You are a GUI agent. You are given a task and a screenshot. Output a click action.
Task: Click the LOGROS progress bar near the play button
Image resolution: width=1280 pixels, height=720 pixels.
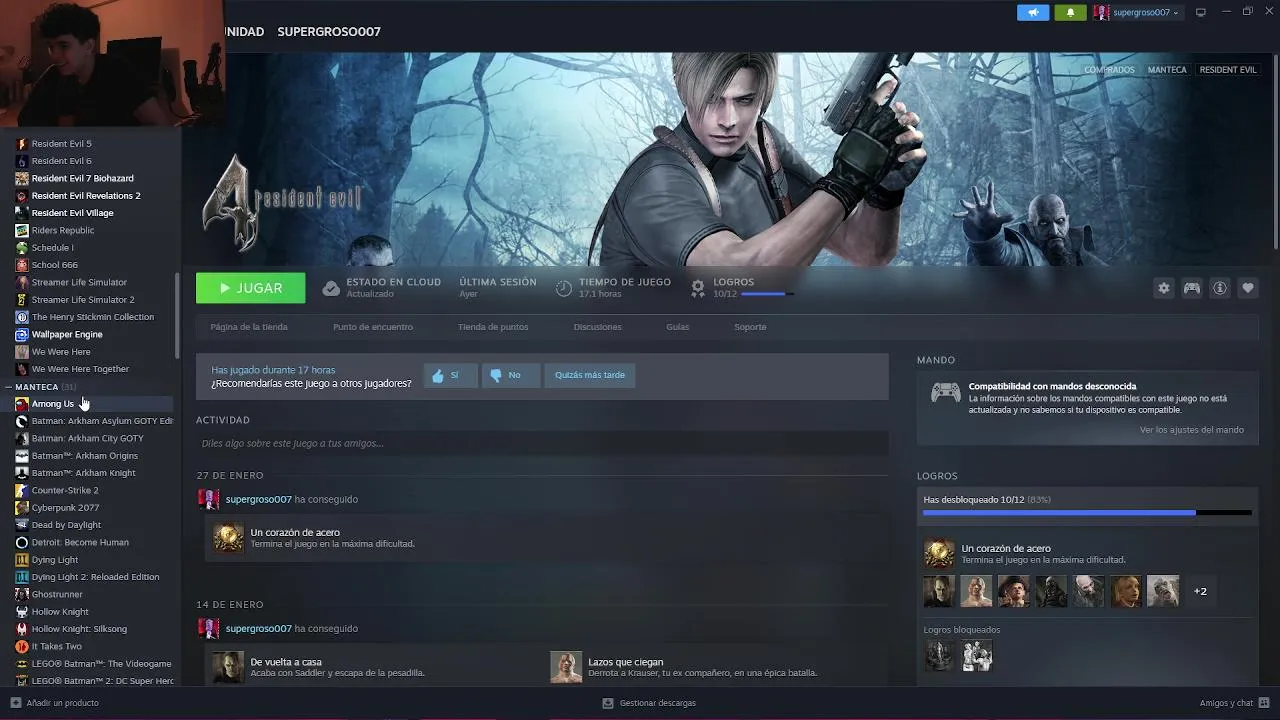pyautogui.click(x=767, y=294)
